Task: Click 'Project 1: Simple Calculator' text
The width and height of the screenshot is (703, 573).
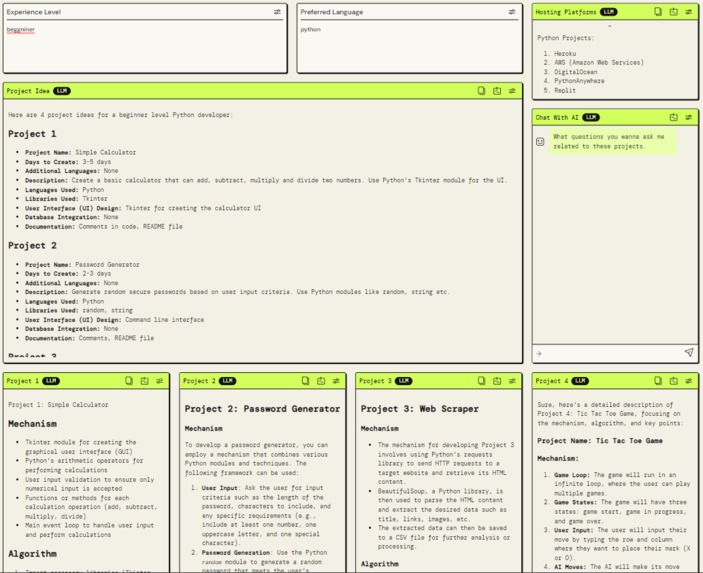Action: point(58,405)
